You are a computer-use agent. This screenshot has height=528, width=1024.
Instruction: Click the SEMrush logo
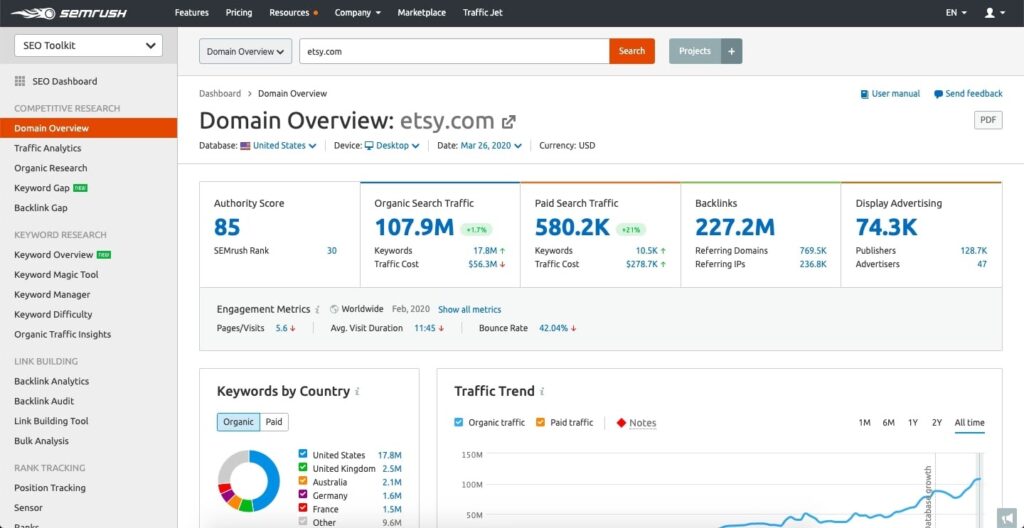69,13
